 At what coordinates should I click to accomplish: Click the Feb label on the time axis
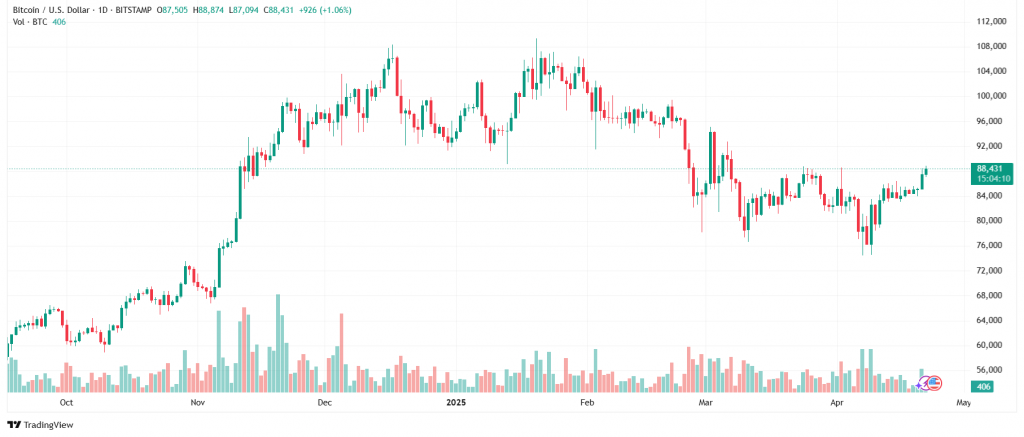587,403
